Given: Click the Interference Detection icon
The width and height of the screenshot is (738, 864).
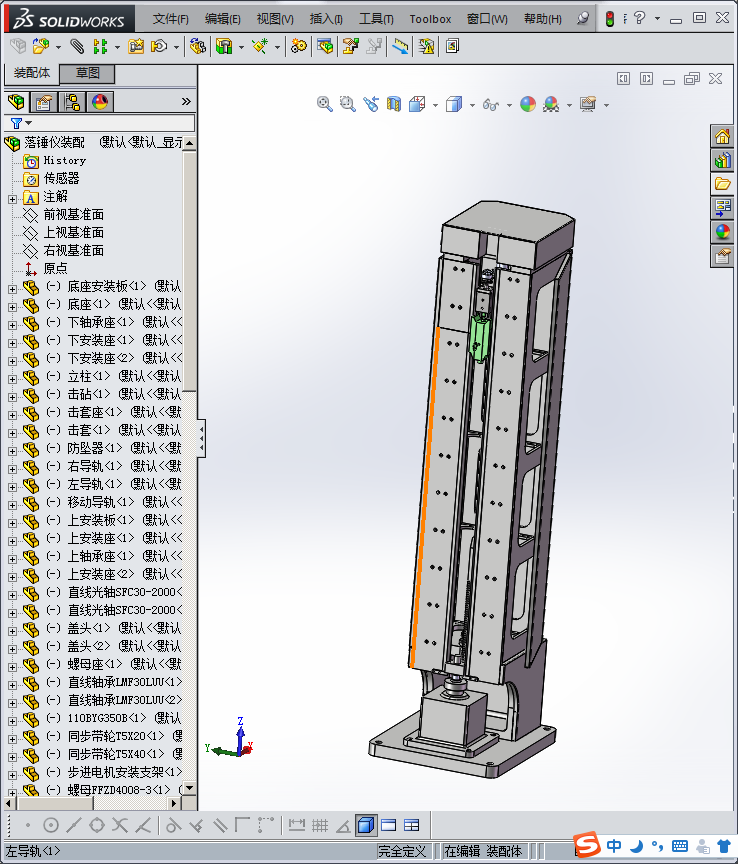Looking at the screenshot, I should [400, 46].
